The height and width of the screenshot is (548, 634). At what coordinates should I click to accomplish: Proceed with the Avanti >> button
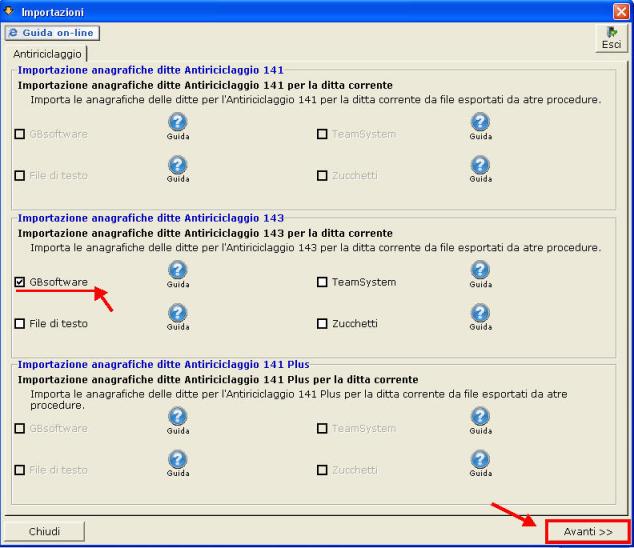[588, 531]
